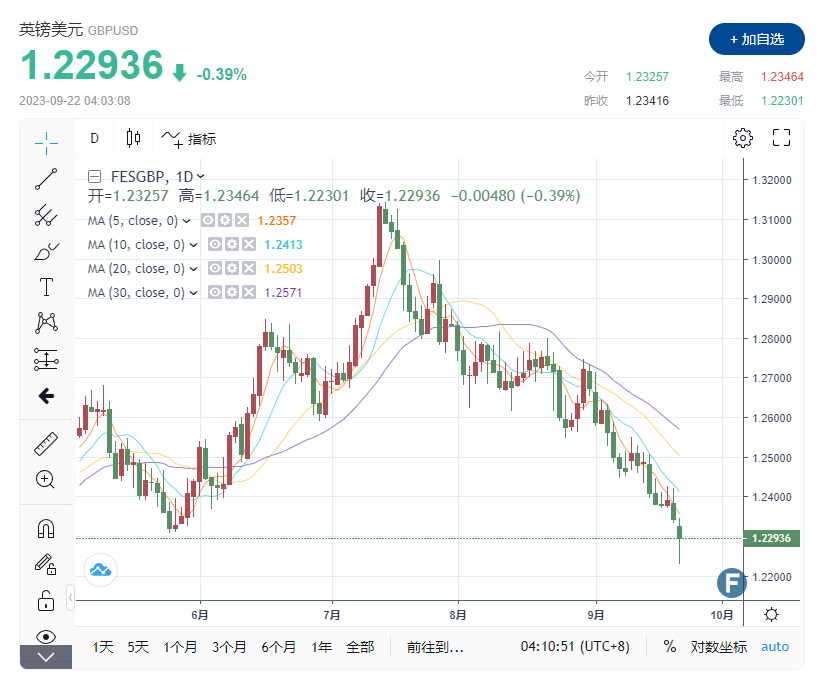Hide the MA (5, close, 0) indicator
This screenshot has width=822, height=677.
click(207, 220)
